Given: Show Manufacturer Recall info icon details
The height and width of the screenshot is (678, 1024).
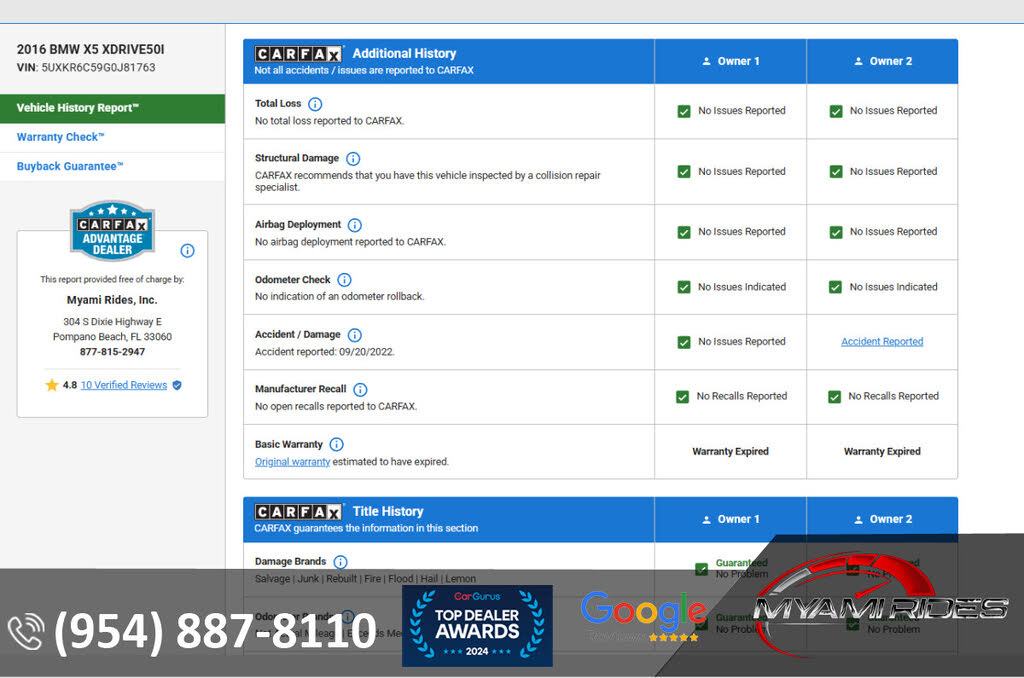Looking at the screenshot, I should click(360, 390).
